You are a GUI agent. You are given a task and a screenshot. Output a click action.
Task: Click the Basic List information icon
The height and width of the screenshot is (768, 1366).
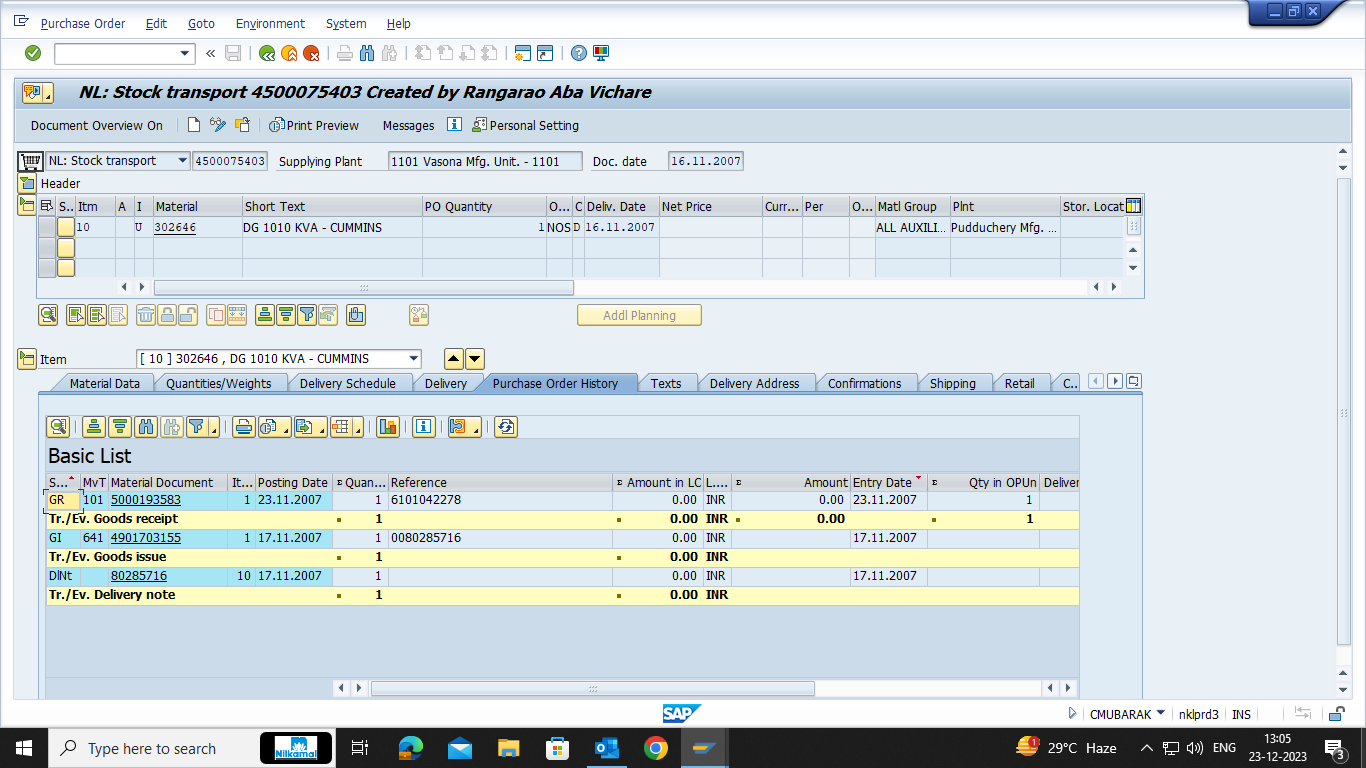[x=424, y=427]
